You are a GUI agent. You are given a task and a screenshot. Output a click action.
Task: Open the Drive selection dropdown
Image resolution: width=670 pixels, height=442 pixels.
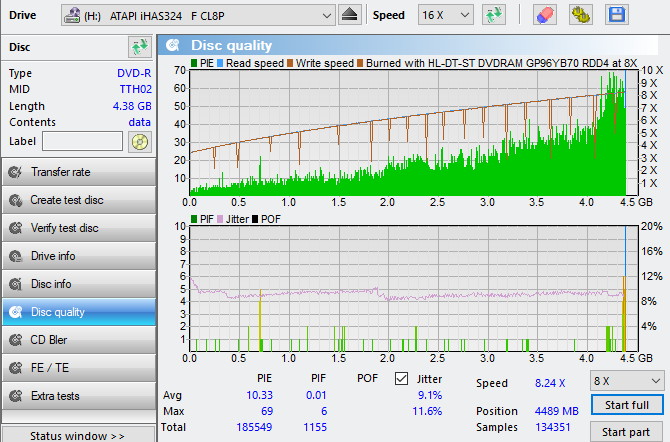point(198,15)
